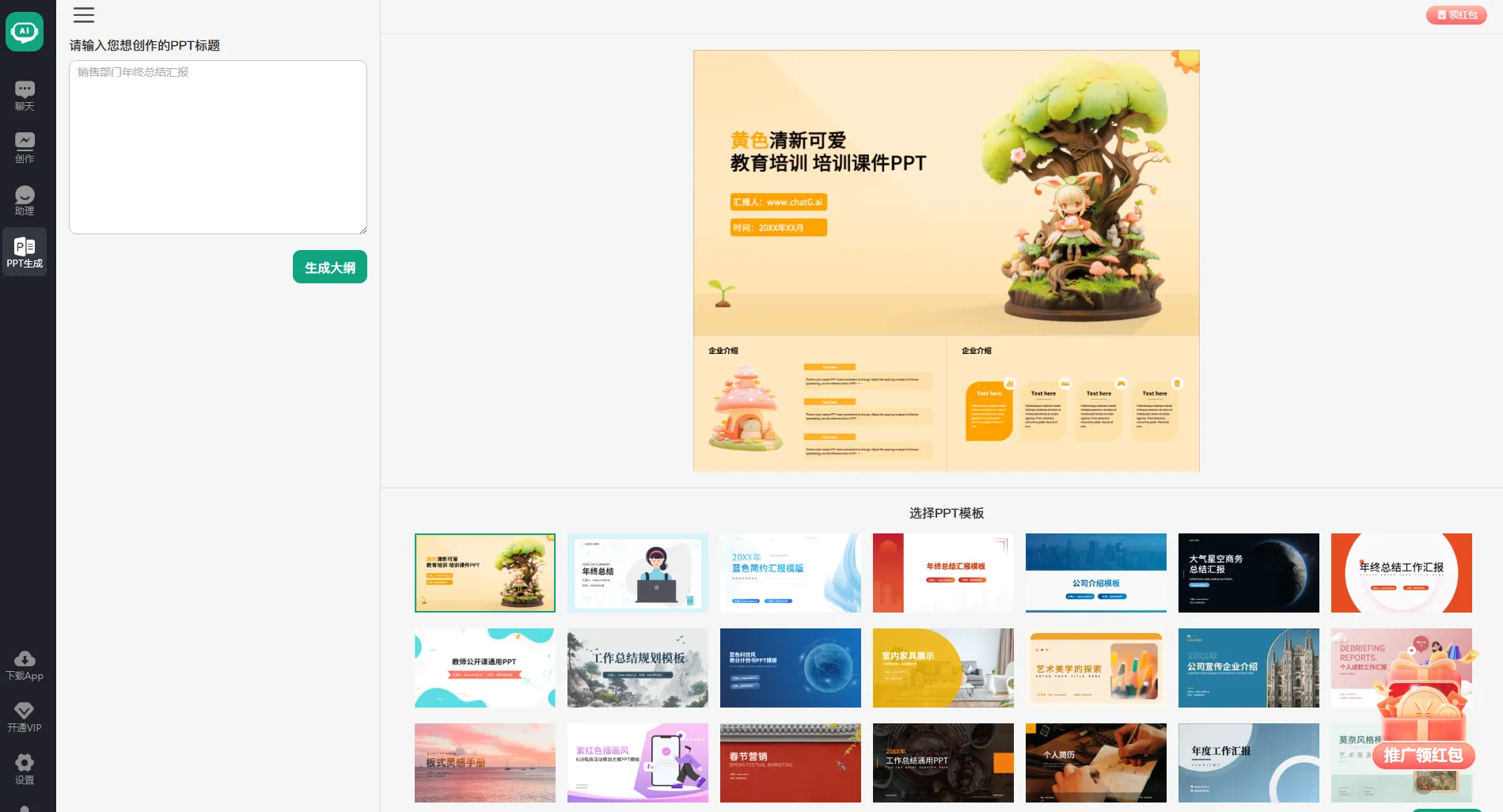This screenshot has width=1503, height=812.
Task: Open the 聊天 chat section
Action: (25, 96)
